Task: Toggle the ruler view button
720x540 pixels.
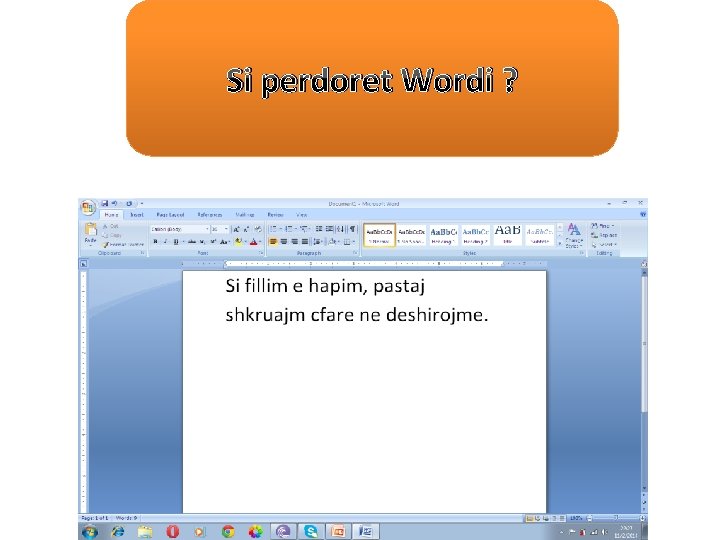Action: coord(644,264)
